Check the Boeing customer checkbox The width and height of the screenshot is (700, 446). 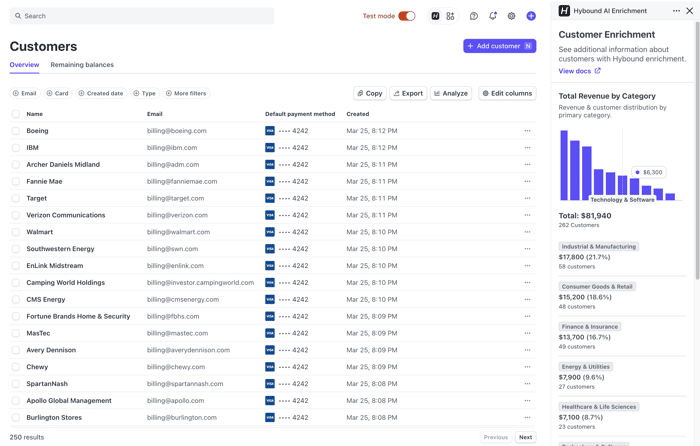pyautogui.click(x=16, y=131)
